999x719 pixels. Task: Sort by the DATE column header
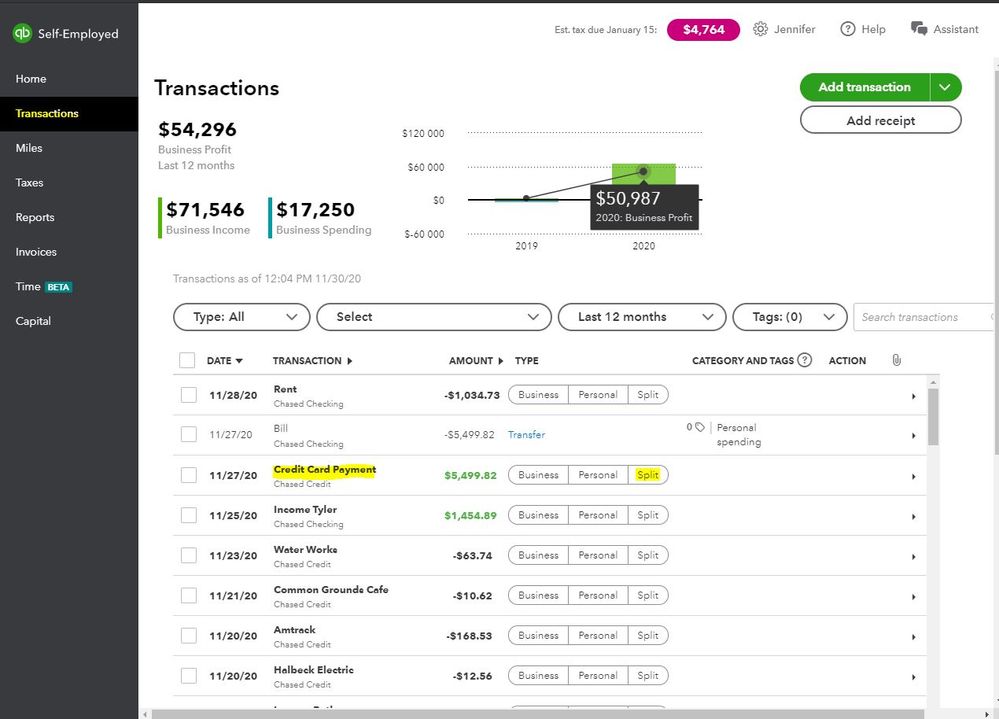point(224,360)
